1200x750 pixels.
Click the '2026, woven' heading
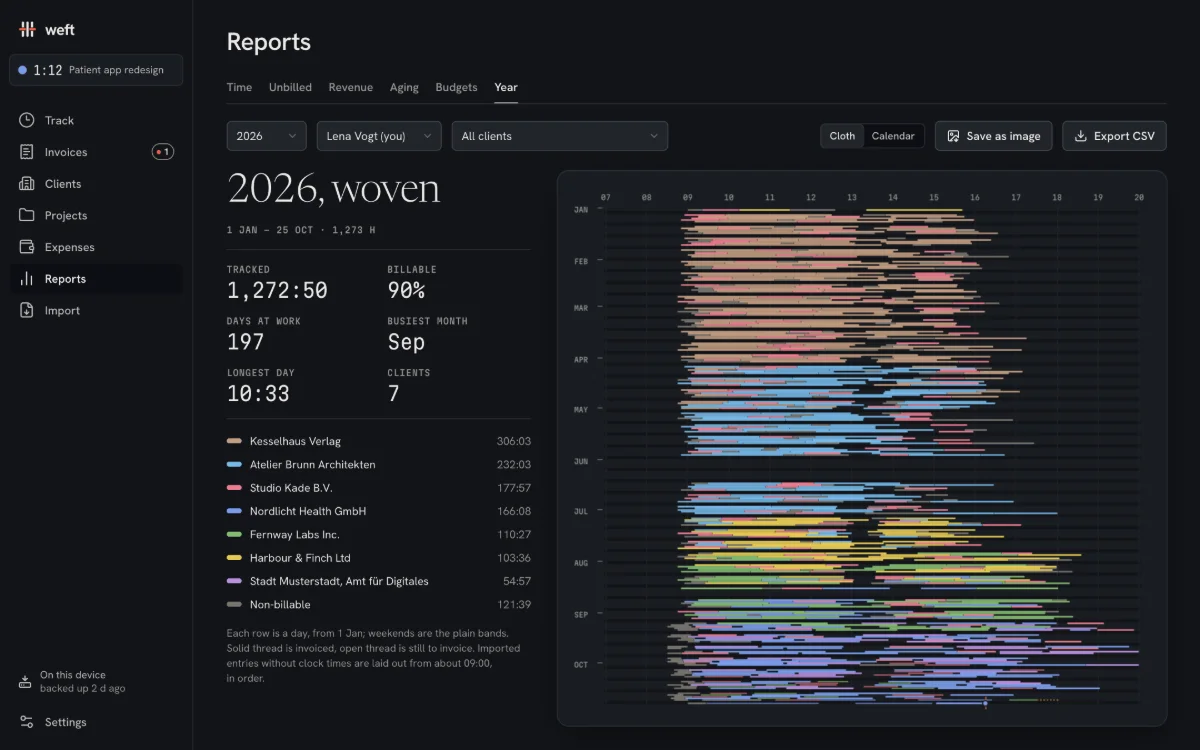[333, 189]
